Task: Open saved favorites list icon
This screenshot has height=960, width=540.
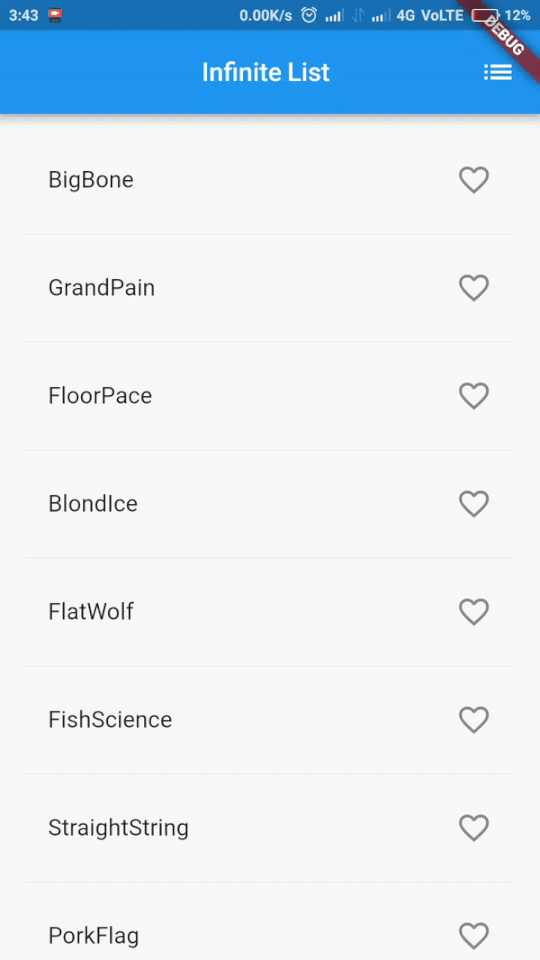Action: coord(498,72)
